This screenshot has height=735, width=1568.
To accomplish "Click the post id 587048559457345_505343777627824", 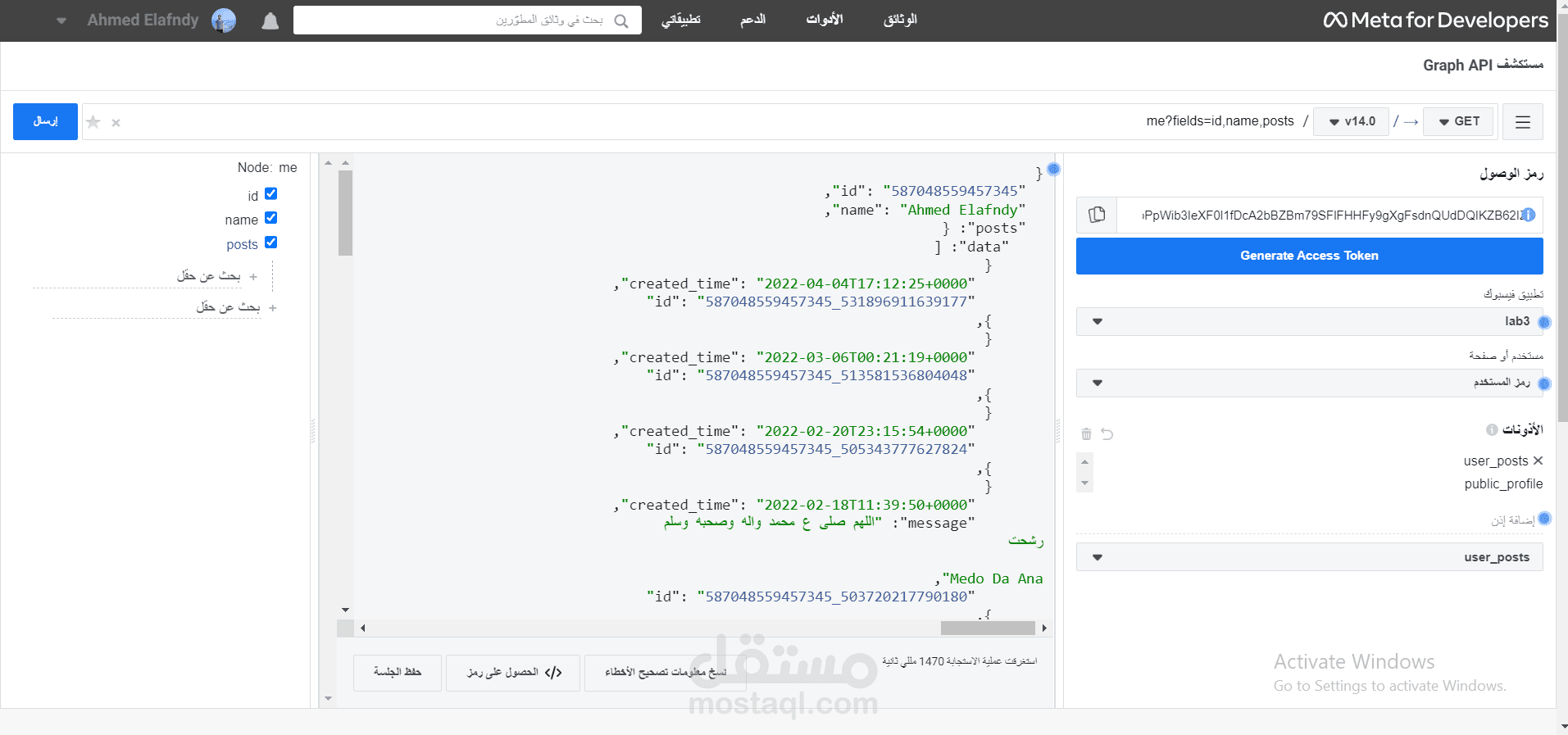I will click(x=836, y=449).
